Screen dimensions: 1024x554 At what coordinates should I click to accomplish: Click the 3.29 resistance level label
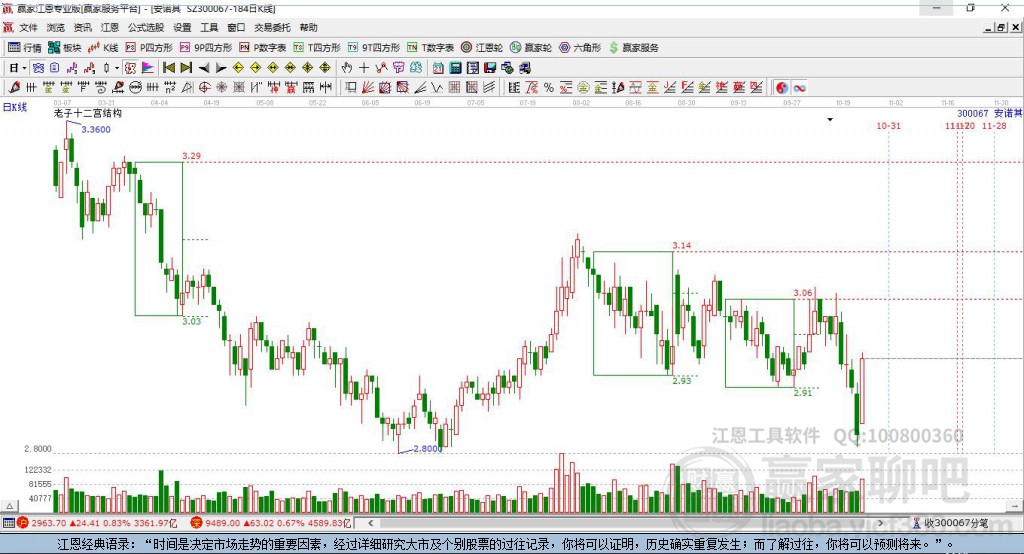tap(191, 156)
